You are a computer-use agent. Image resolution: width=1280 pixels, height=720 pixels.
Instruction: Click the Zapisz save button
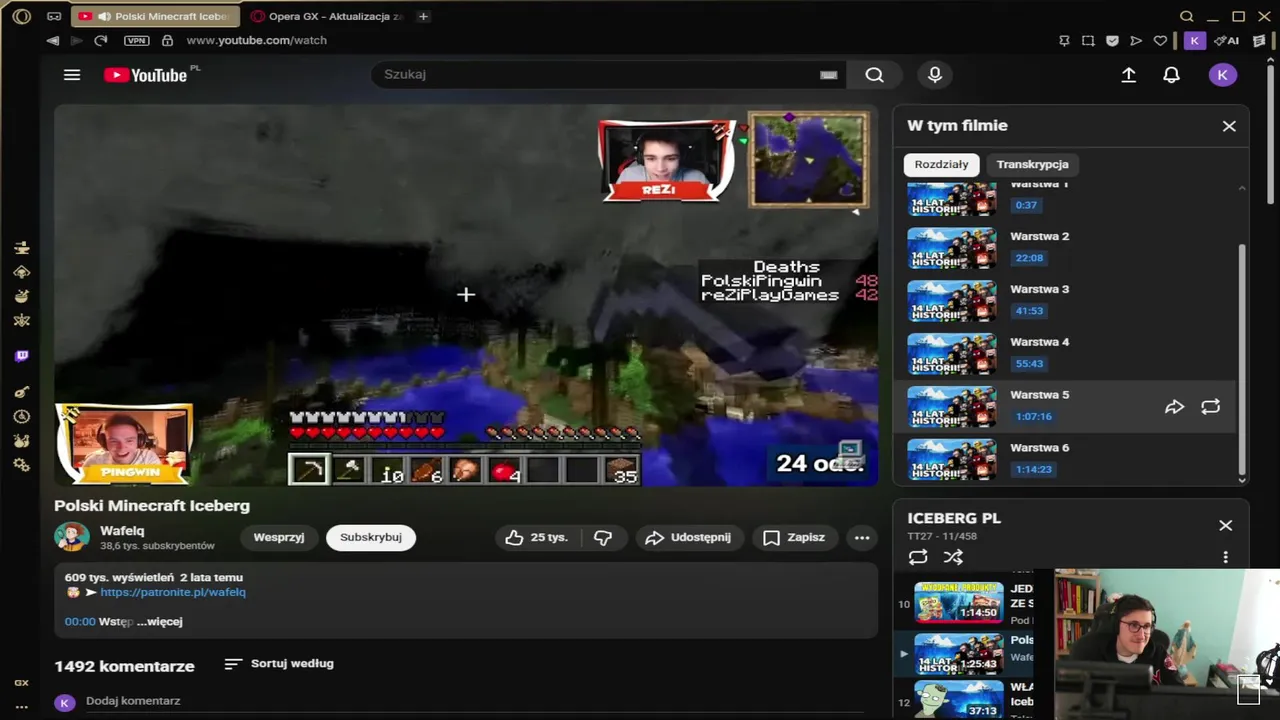coord(795,537)
